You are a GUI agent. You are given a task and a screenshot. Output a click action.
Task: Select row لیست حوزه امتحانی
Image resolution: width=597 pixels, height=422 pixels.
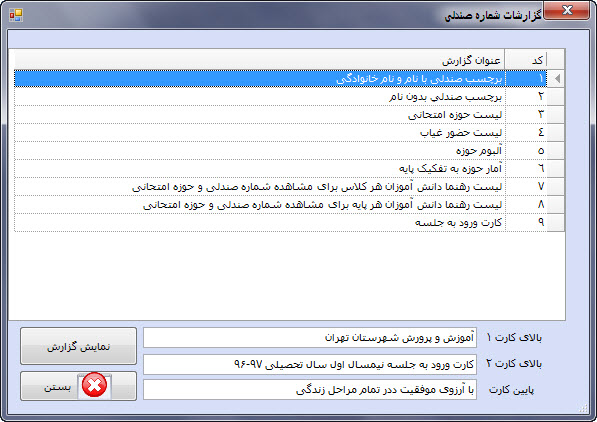pyautogui.click(x=281, y=114)
